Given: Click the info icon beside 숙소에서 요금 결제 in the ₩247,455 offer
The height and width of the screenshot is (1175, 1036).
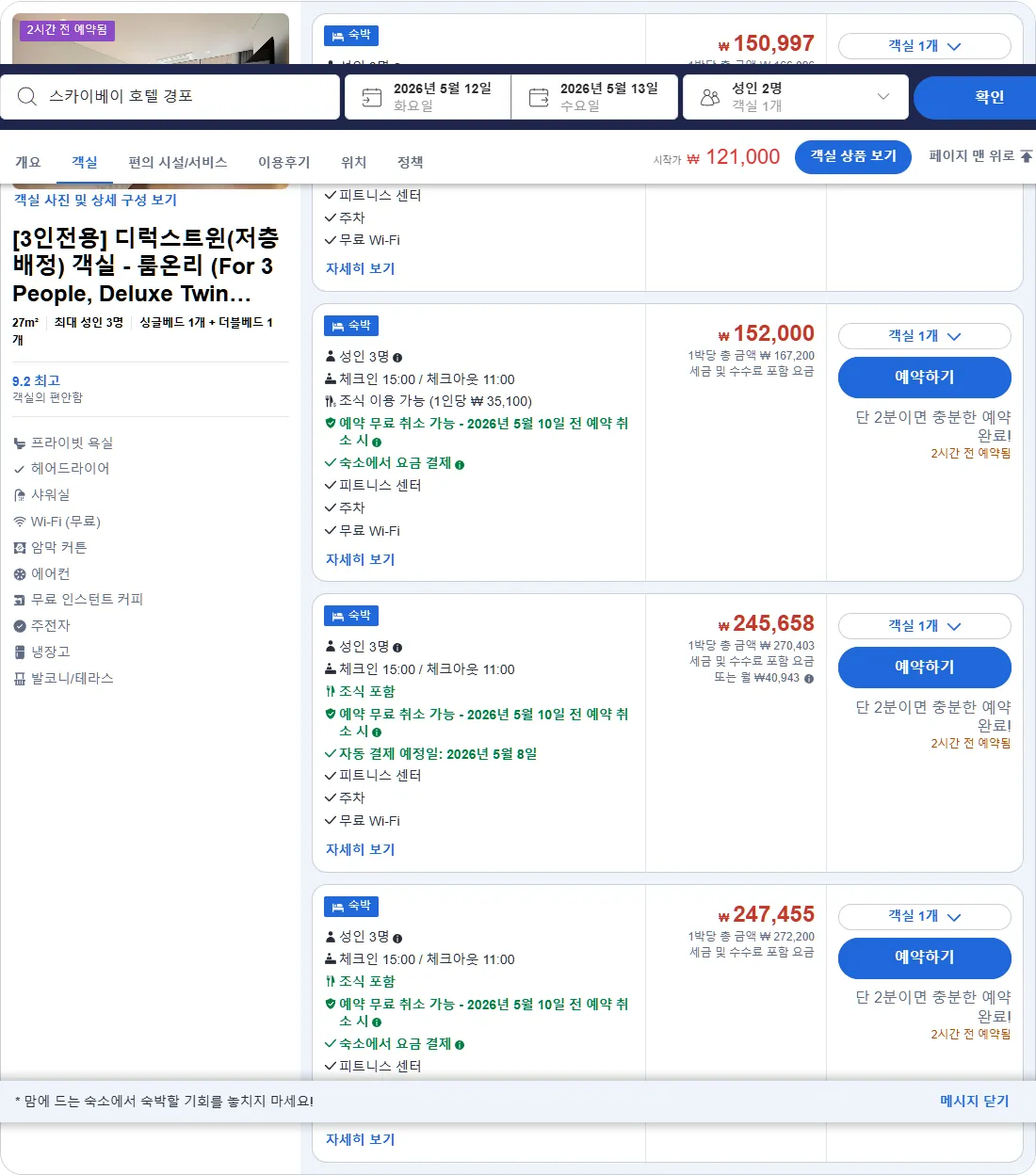Looking at the screenshot, I should [x=460, y=1045].
